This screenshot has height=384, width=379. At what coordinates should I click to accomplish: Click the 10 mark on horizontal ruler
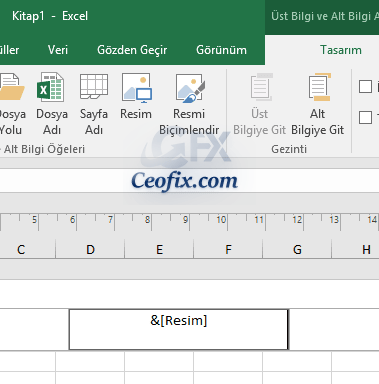[221, 220]
